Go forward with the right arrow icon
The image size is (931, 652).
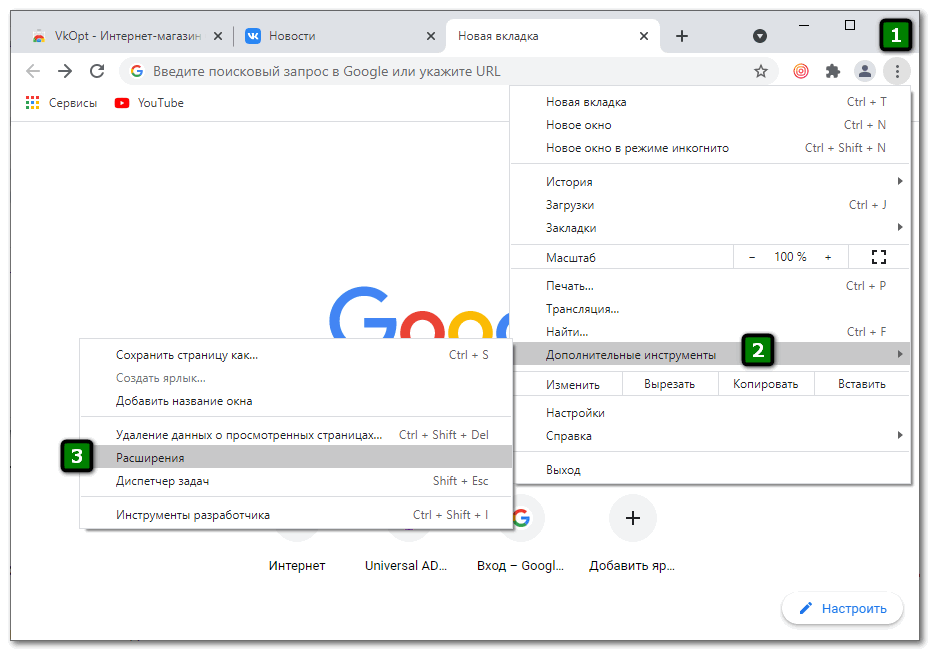[65, 71]
